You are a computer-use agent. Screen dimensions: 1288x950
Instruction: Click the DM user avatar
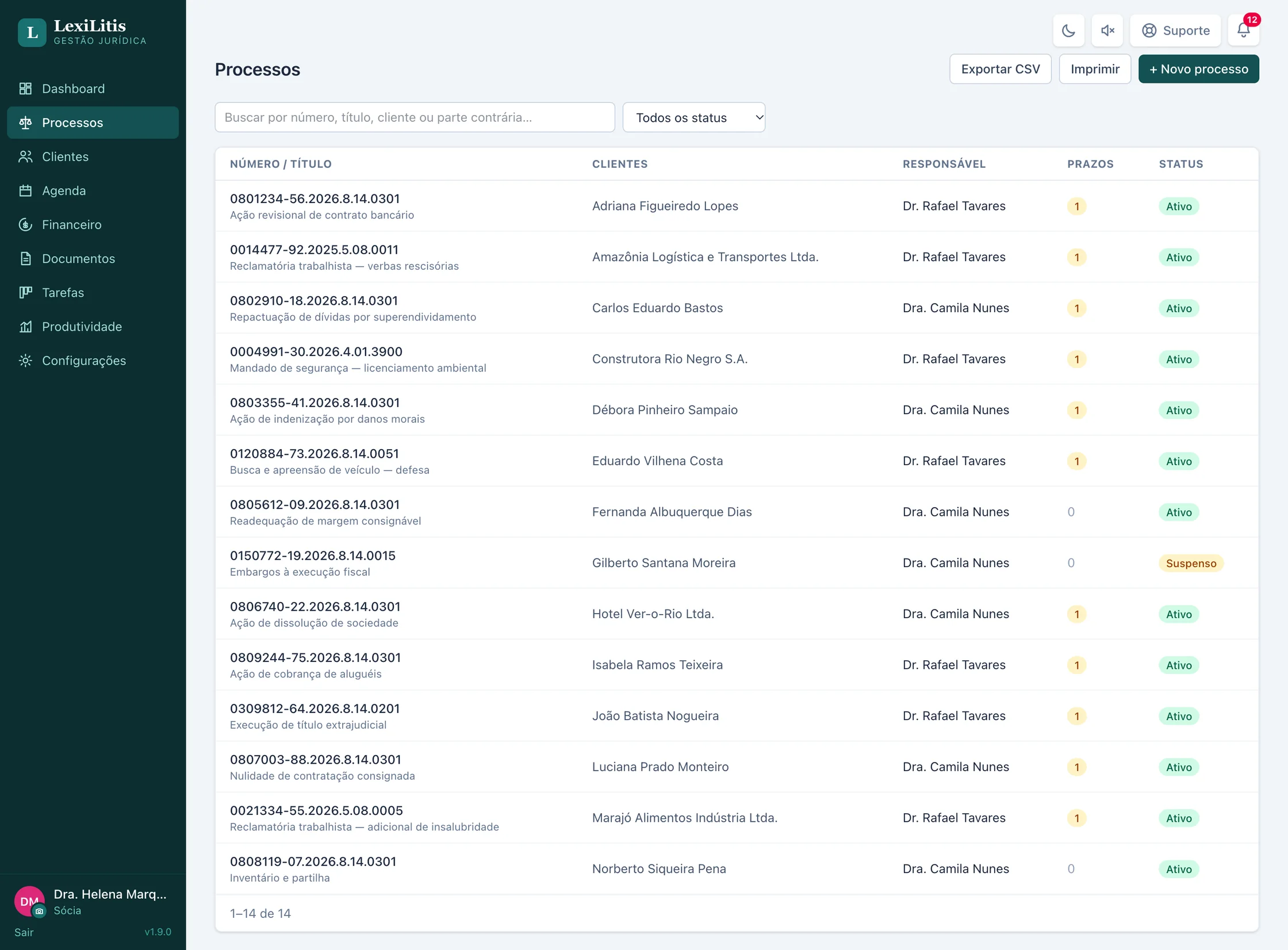coord(29,901)
